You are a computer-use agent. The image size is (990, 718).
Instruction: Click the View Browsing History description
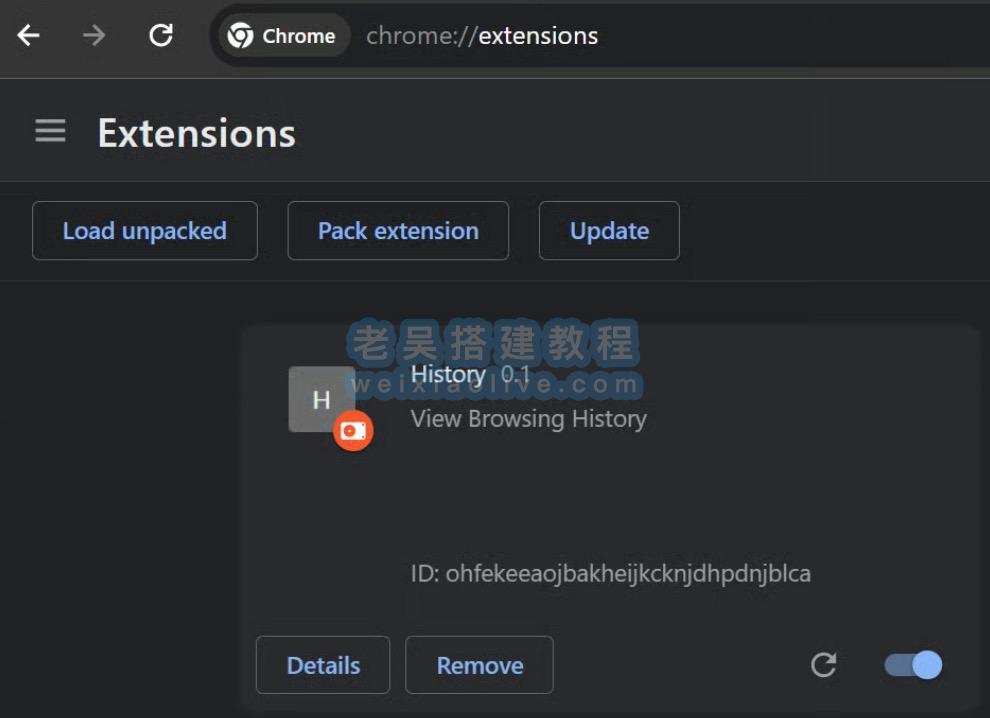528,418
